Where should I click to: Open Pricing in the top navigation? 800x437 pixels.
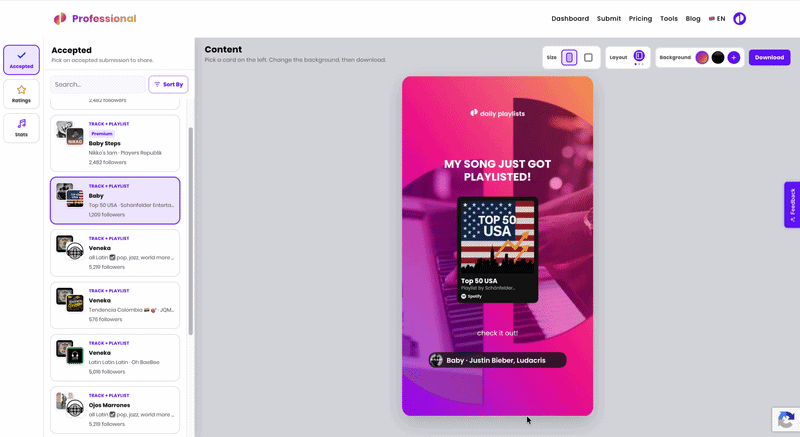[640, 19]
